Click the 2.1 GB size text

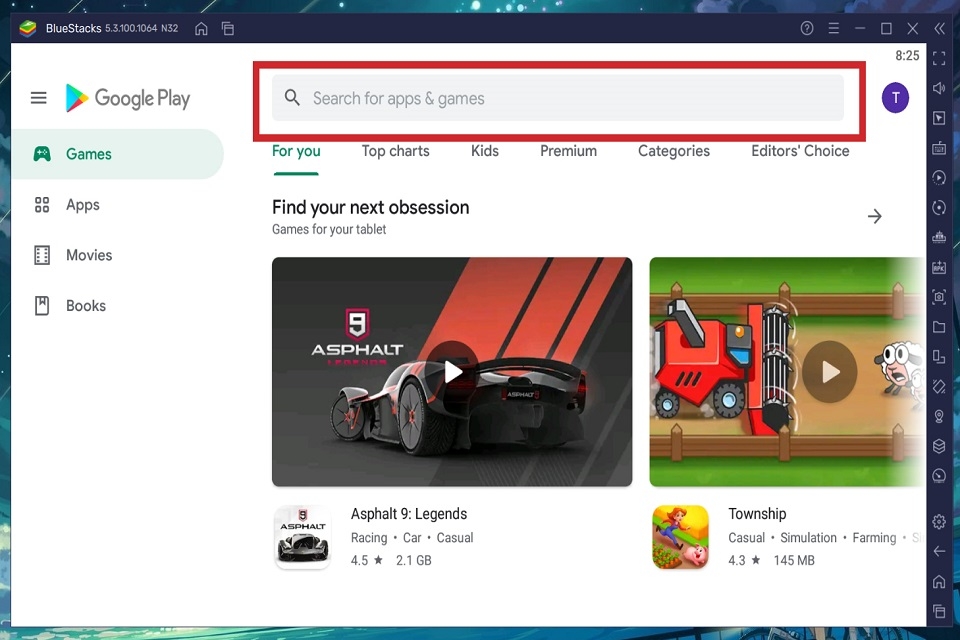tap(414, 560)
